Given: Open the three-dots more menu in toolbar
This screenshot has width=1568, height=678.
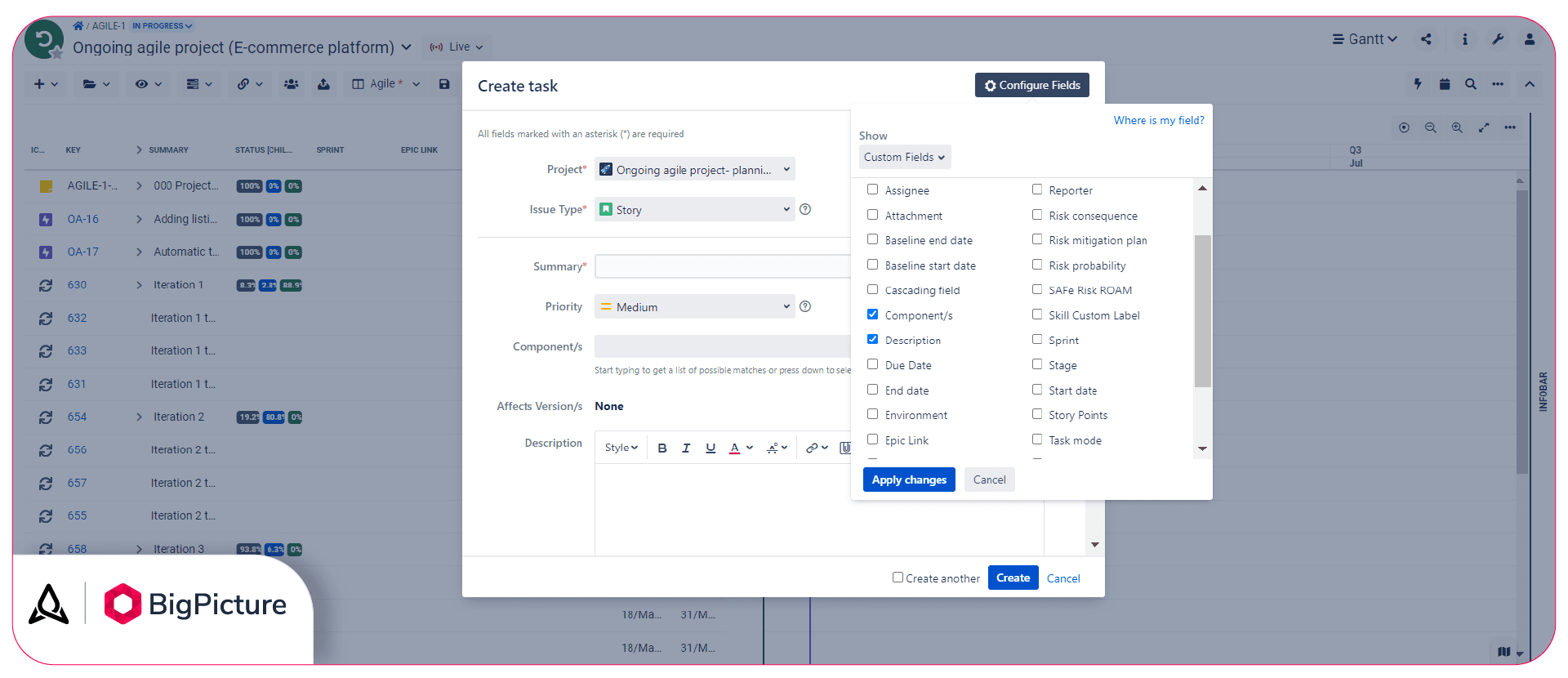Looking at the screenshot, I should point(1498,84).
